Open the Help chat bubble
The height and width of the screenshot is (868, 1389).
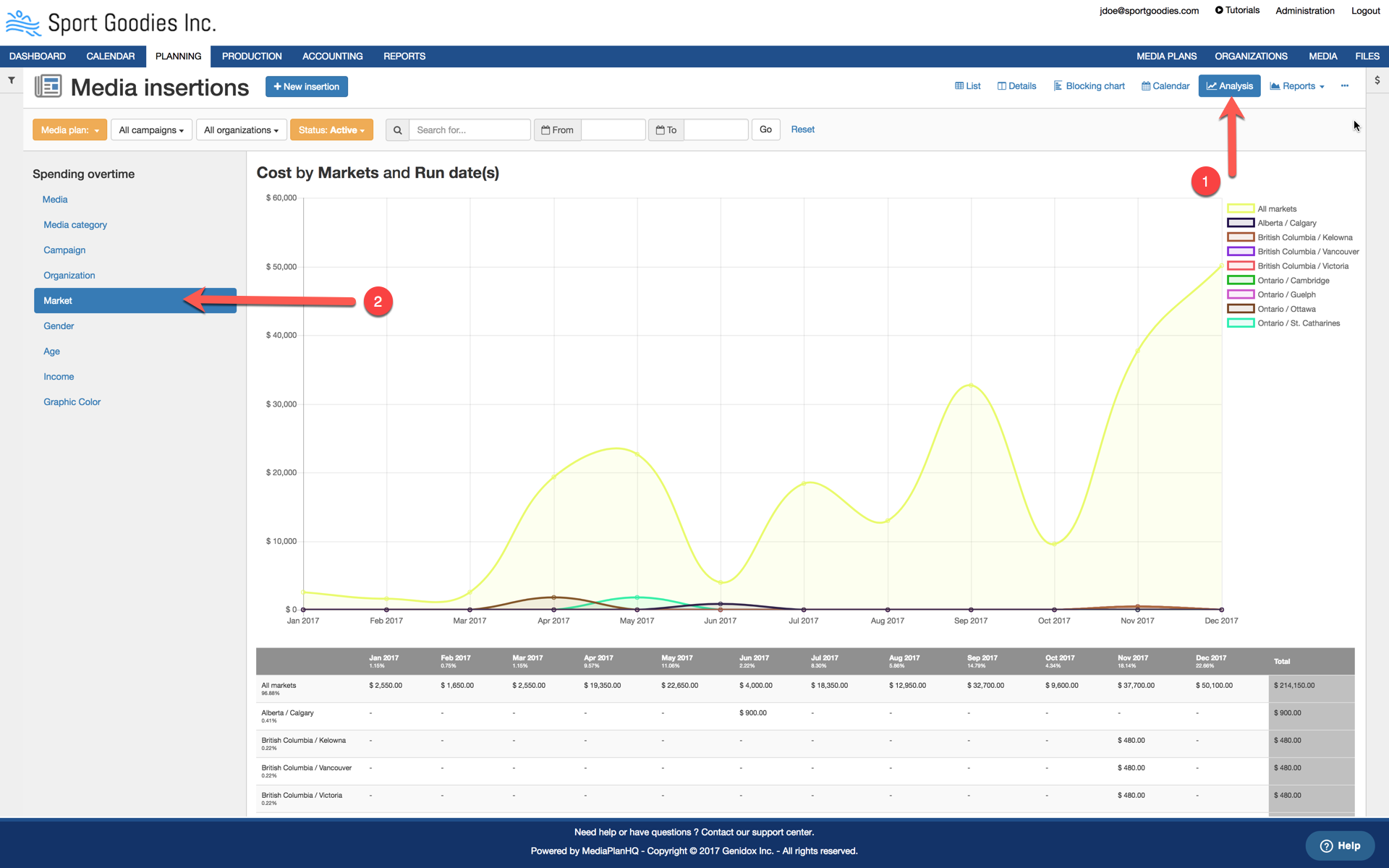pyautogui.click(x=1340, y=846)
